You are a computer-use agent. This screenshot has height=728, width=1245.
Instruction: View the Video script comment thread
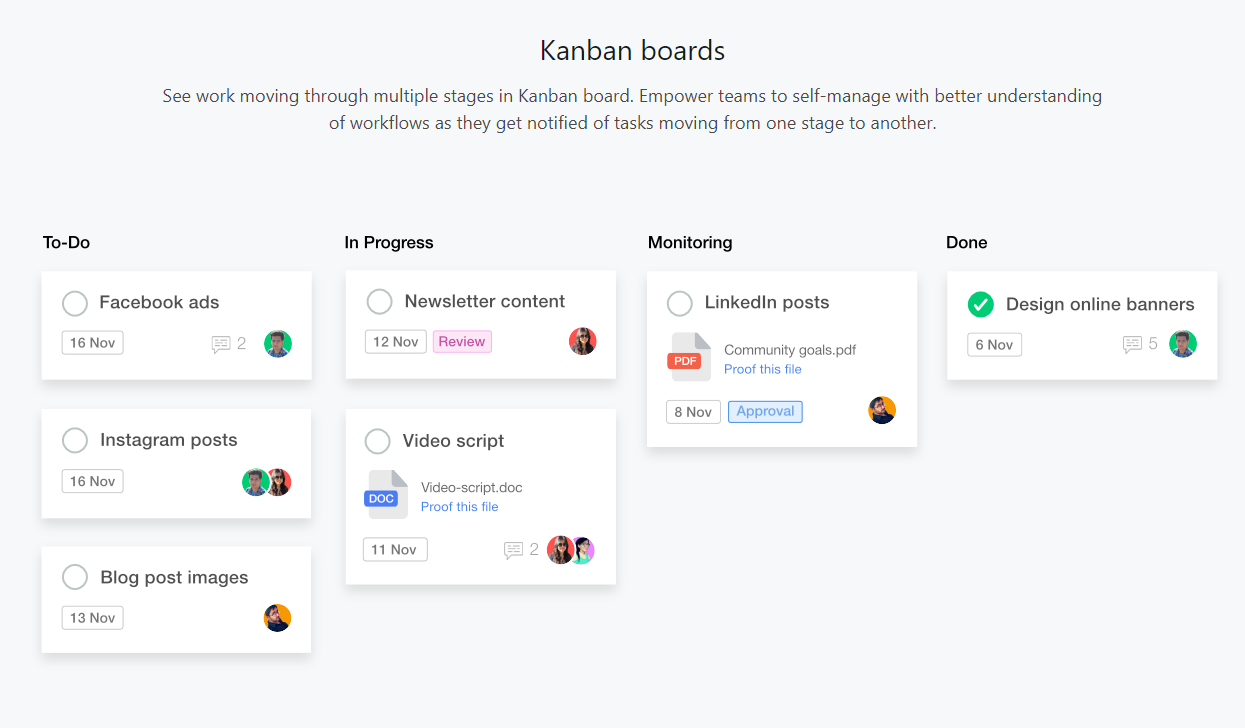[516, 549]
